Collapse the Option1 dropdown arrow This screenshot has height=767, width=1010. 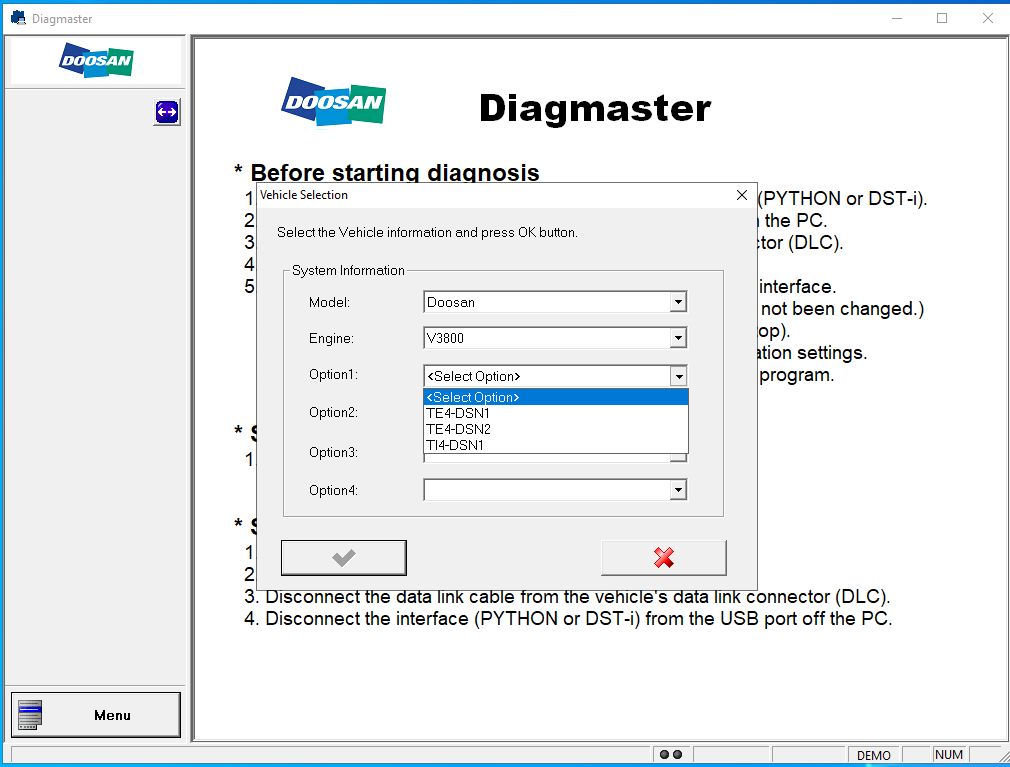pyautogui.click(x=678, y=376)
